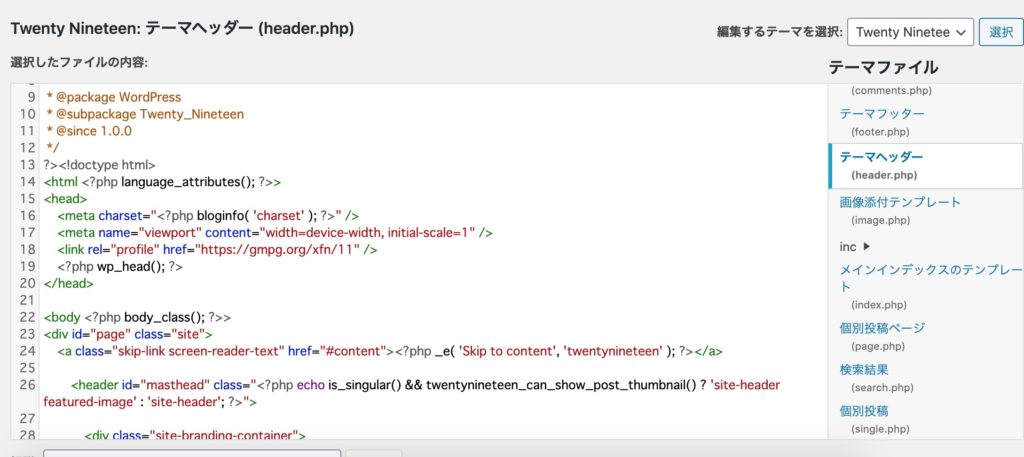1024x457 pixels.
Task: Click the 選択 button
Action: click(1001, 32)
